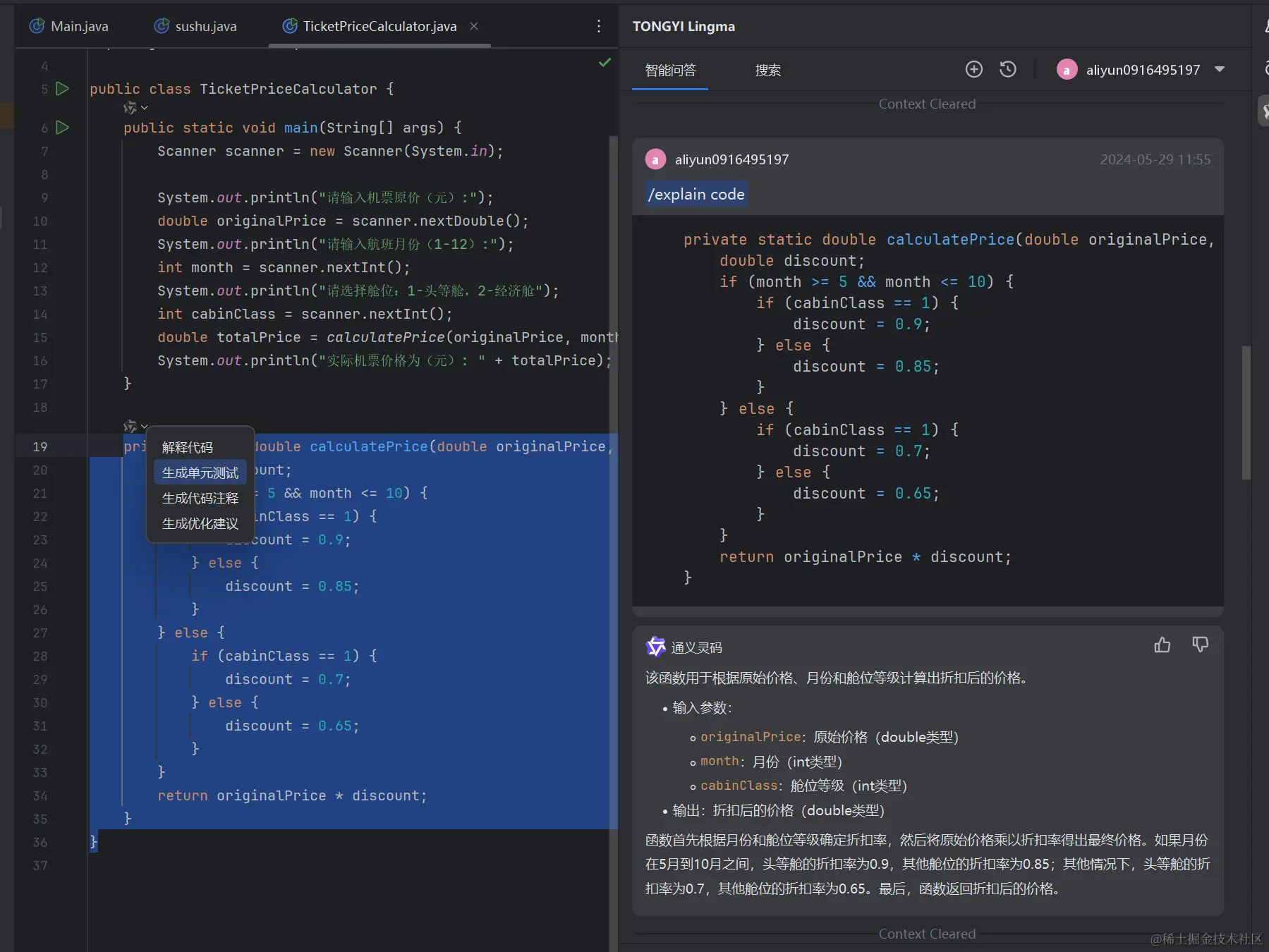Image resolution: width=1269 pixels, height=952 pixels.
Task: Click the cabinClass parameter in the answer
Action: point(739,786)
